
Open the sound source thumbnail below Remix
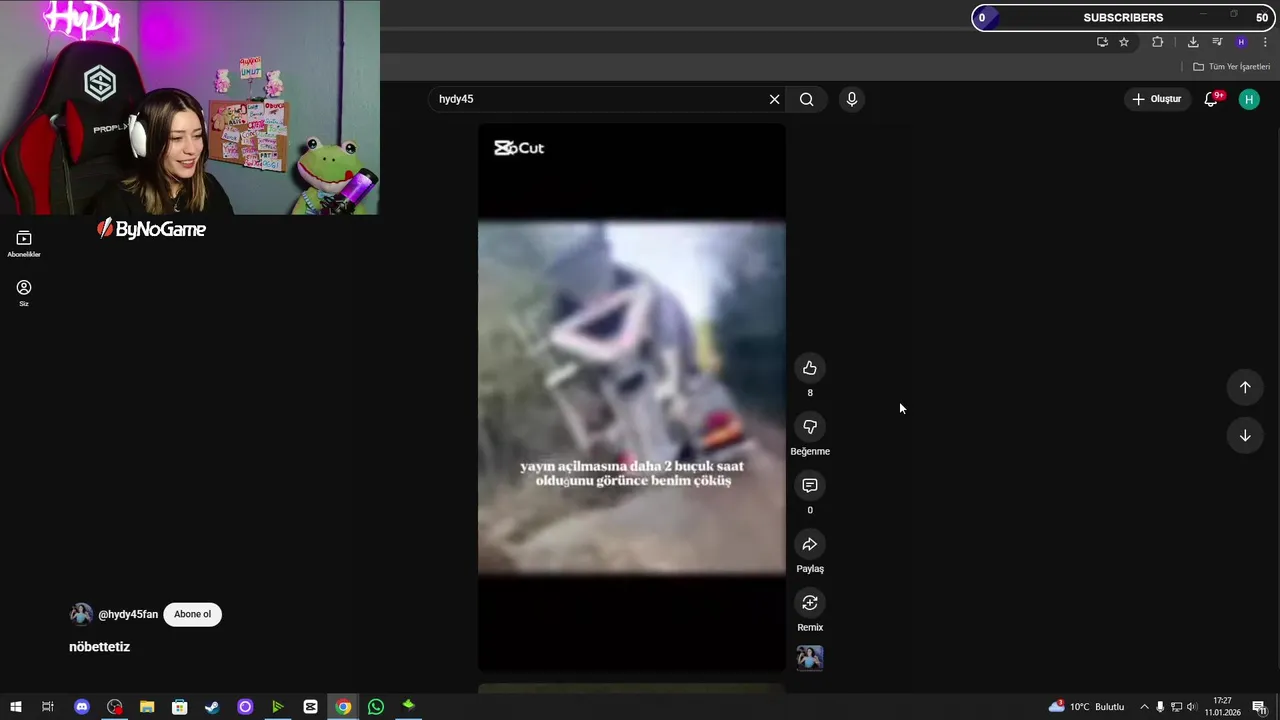pyautogui.click(x=810, y=658)
